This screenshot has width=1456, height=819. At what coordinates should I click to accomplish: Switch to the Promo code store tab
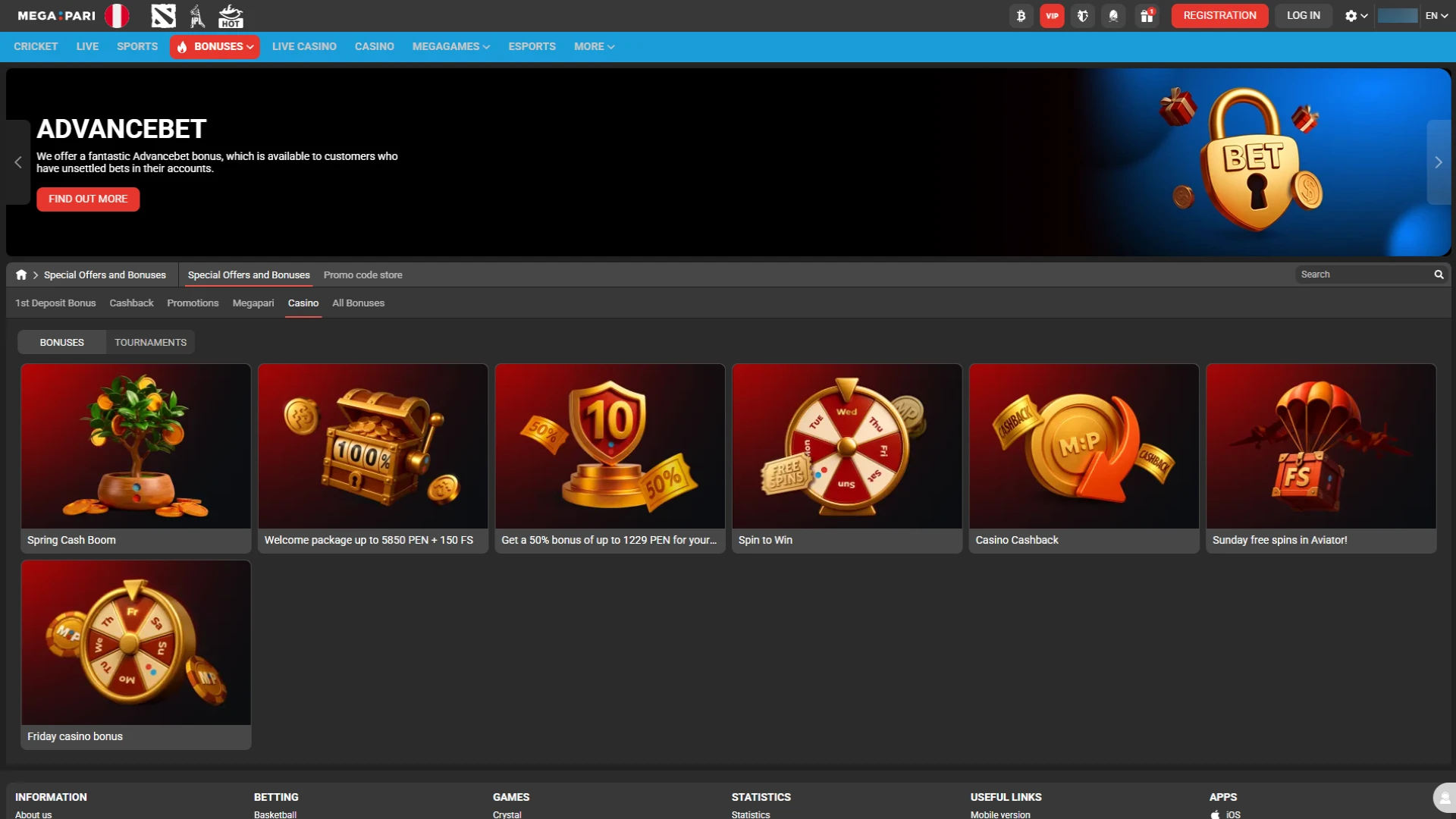pyautogui.click(x=363, y=275)
